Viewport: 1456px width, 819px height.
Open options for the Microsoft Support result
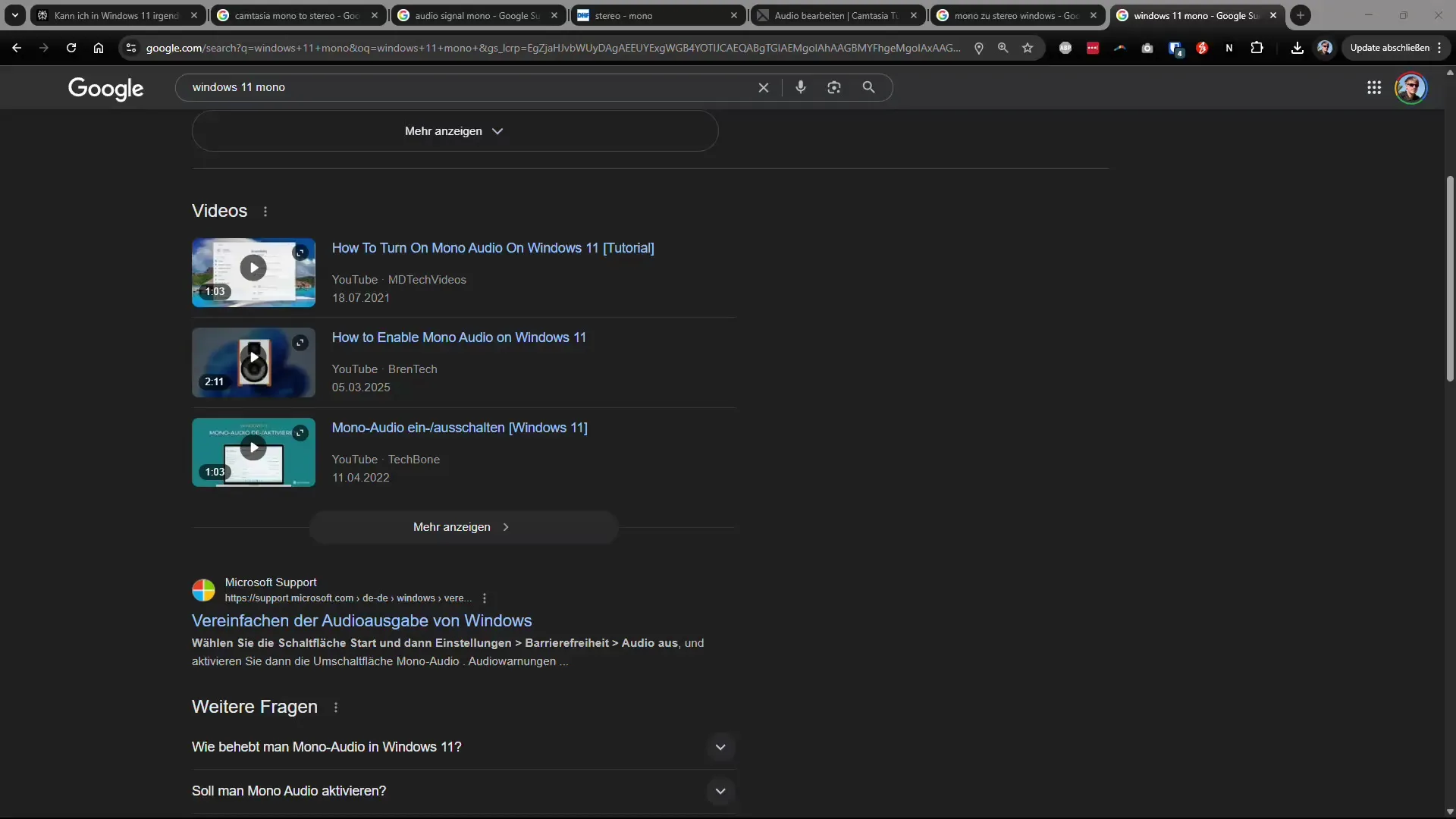[485, 598]
